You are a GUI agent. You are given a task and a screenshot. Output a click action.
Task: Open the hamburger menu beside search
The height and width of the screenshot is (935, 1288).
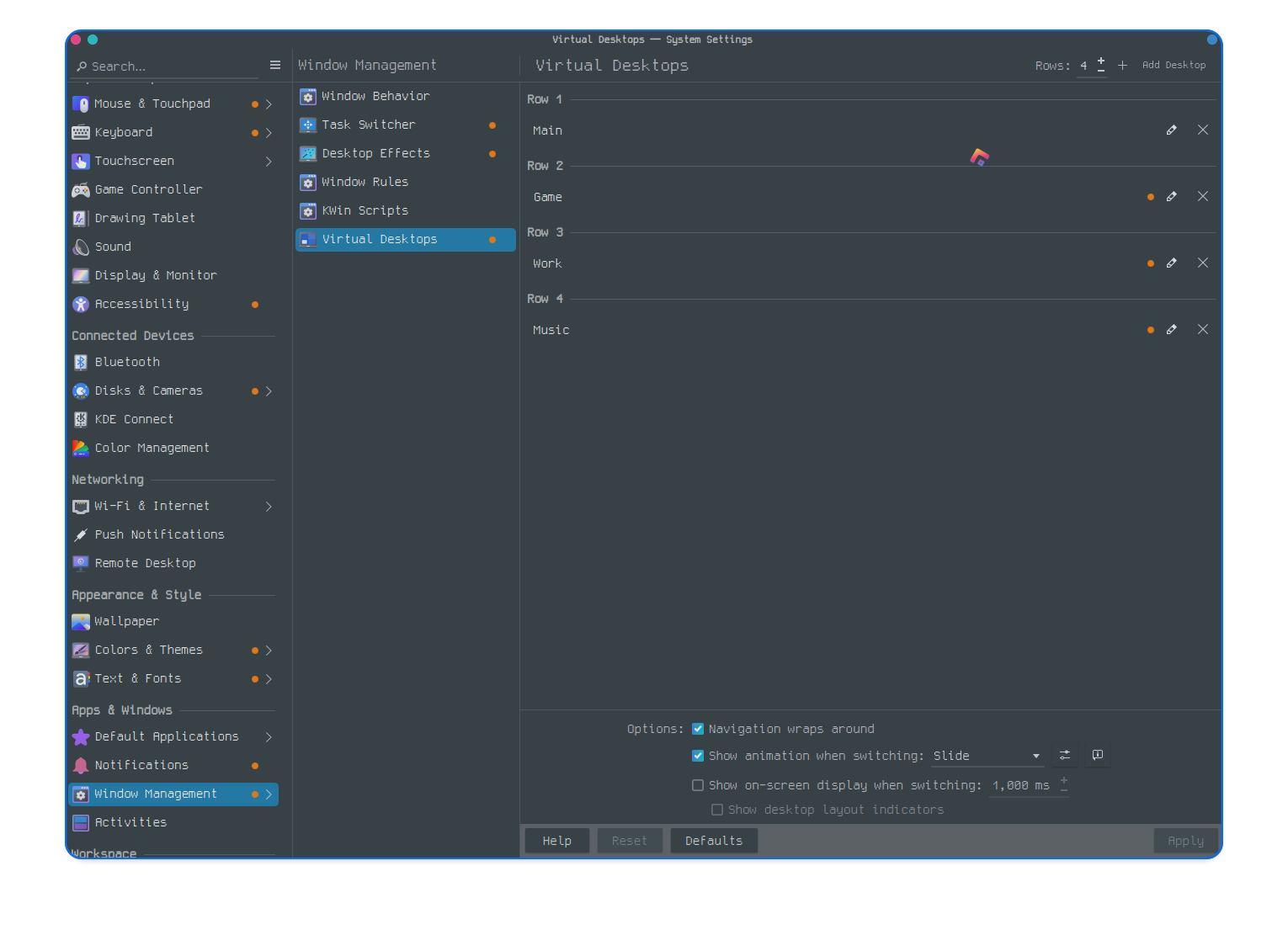click(274, 65)
